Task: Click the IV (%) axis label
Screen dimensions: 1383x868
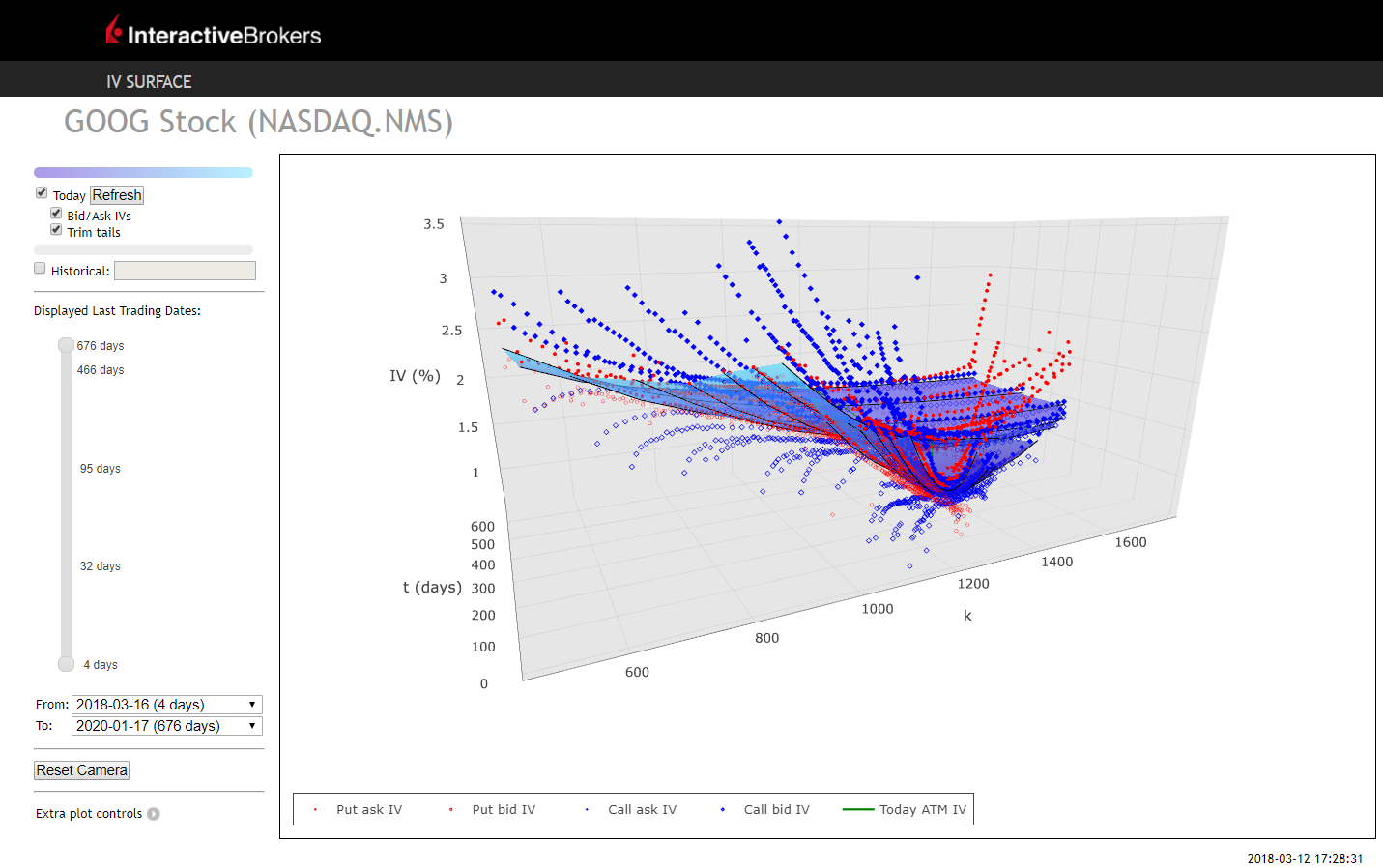Action: (x=415, y=376)
